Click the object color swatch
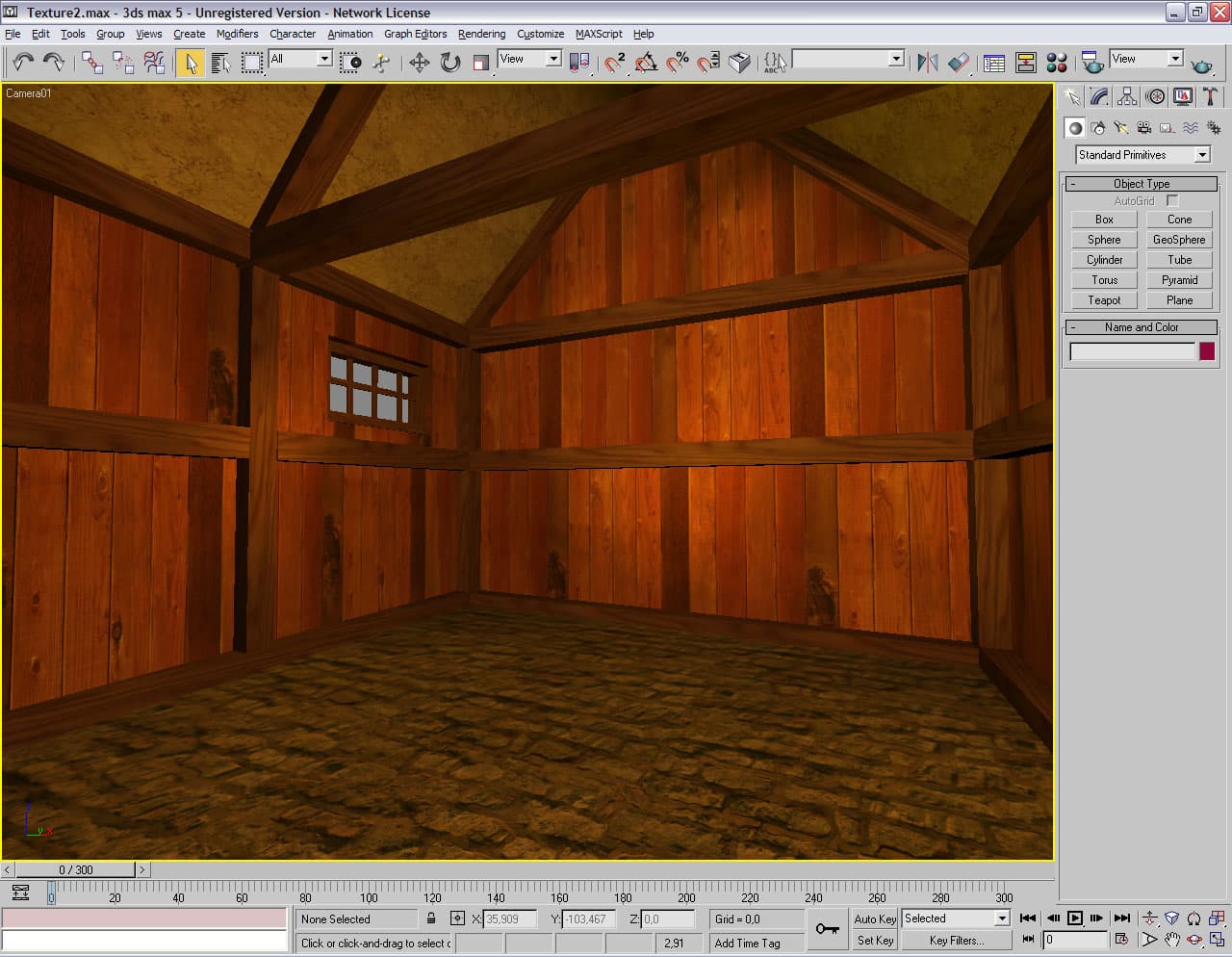Screen dimensions: 1232x957 [1206, 351]
